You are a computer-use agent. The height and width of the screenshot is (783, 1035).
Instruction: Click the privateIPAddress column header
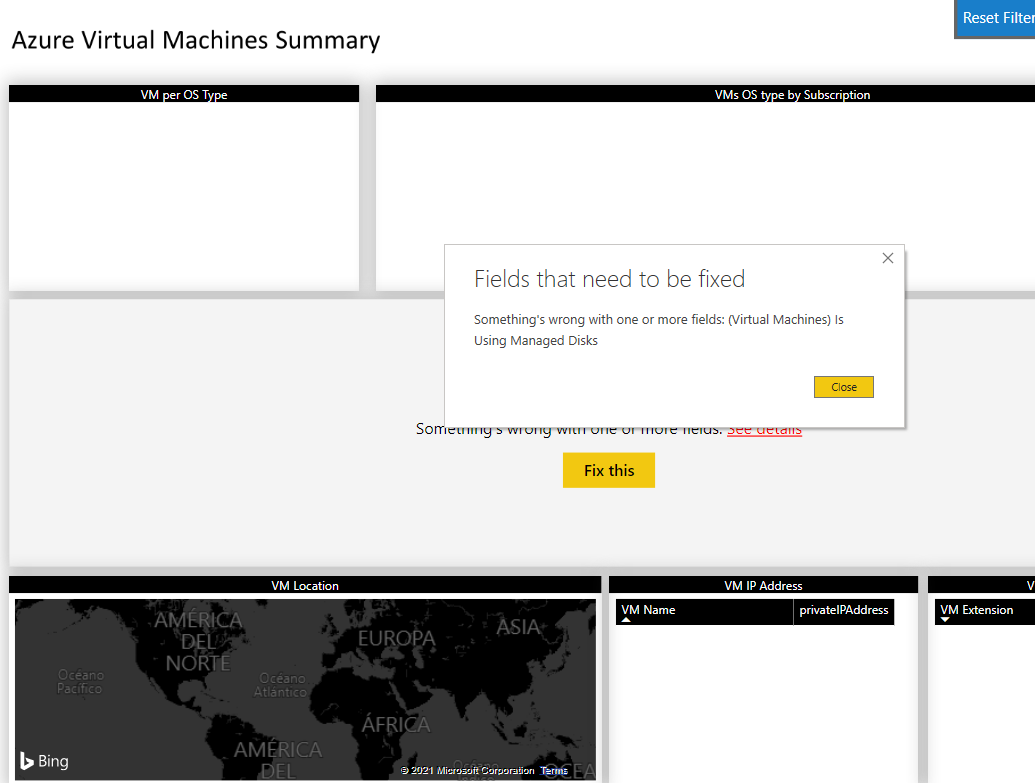tap(844, 611)
